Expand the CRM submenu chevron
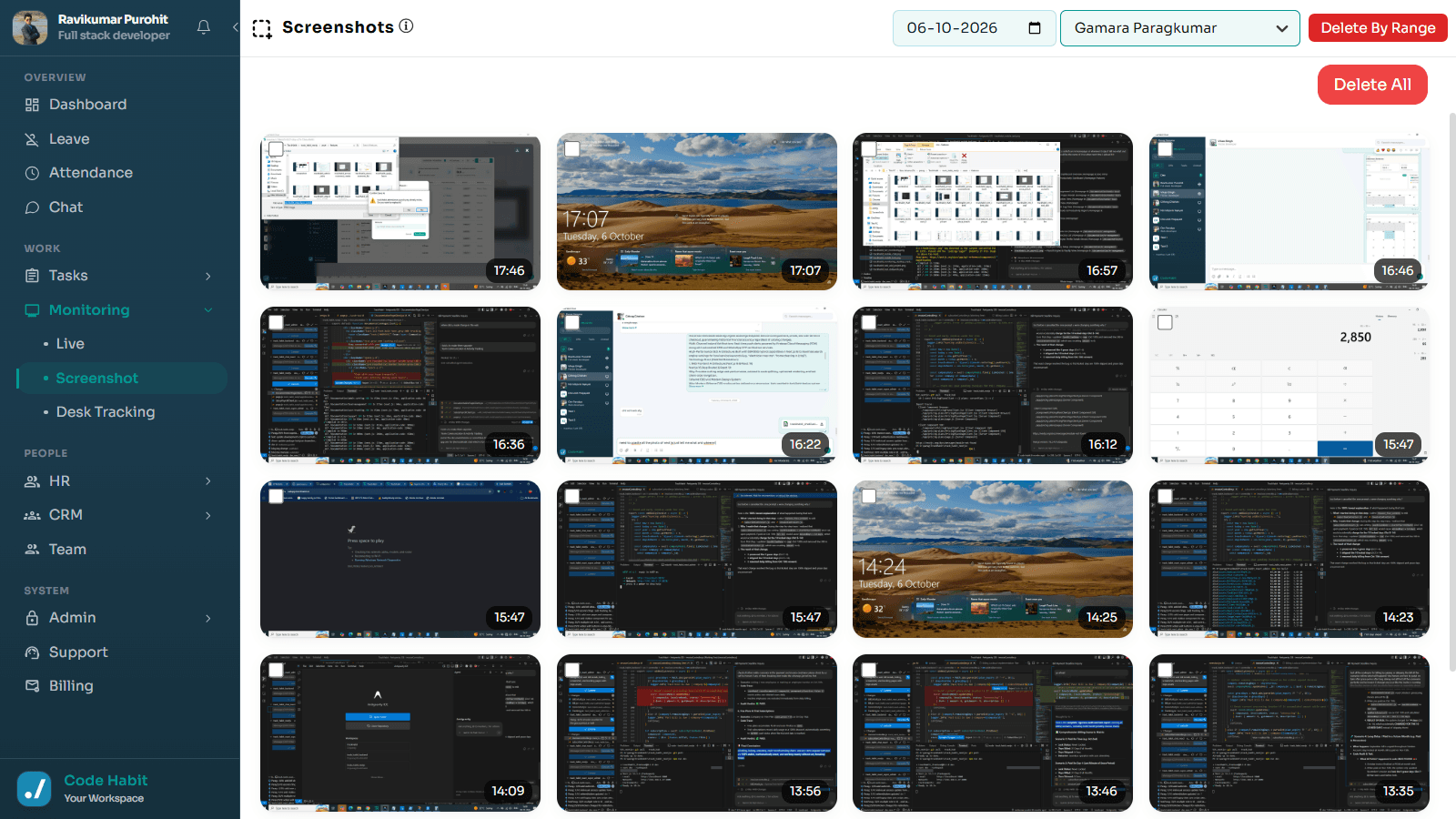 click(208, 515)
